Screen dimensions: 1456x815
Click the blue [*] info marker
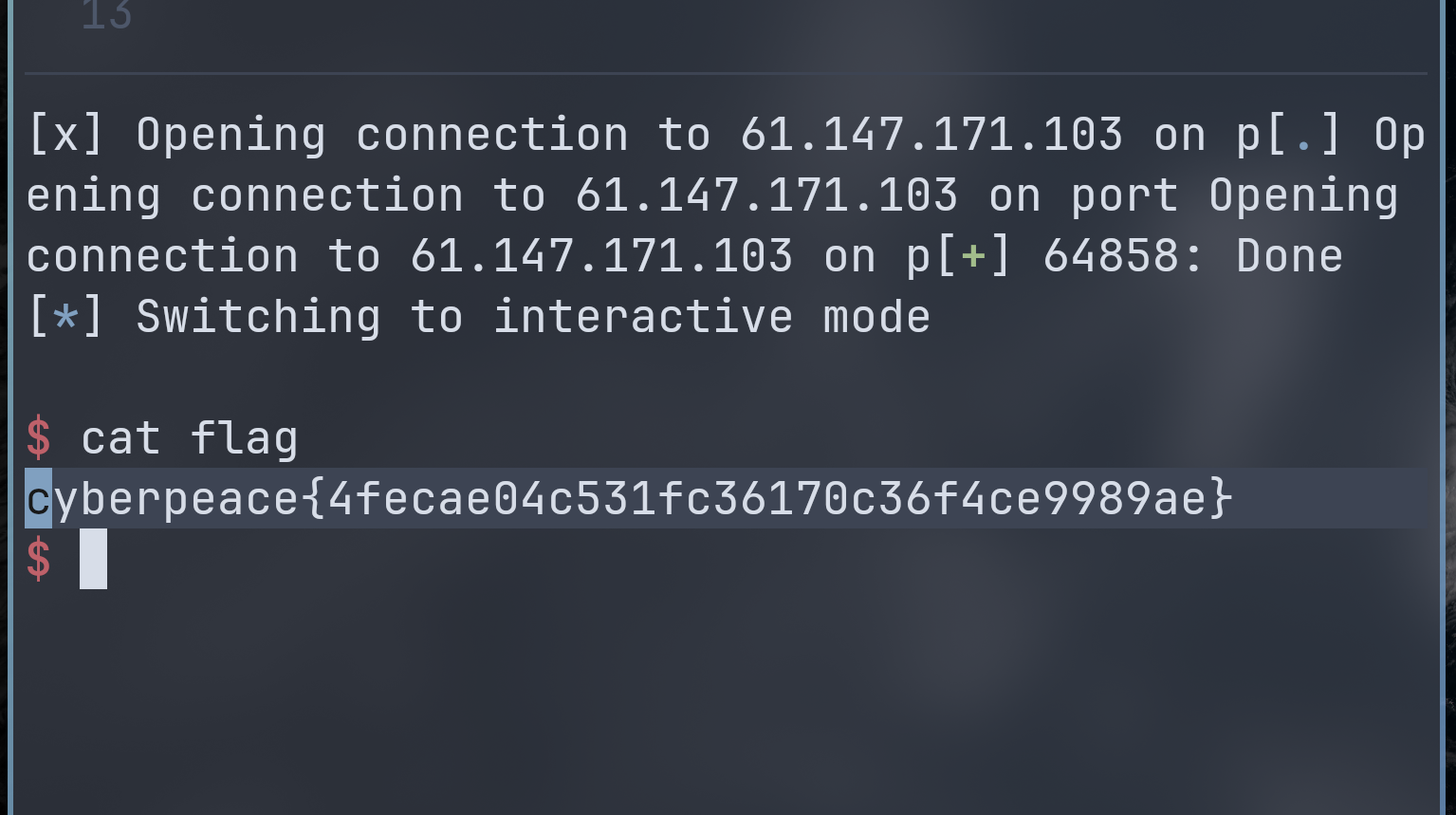[x=65, y=317]
